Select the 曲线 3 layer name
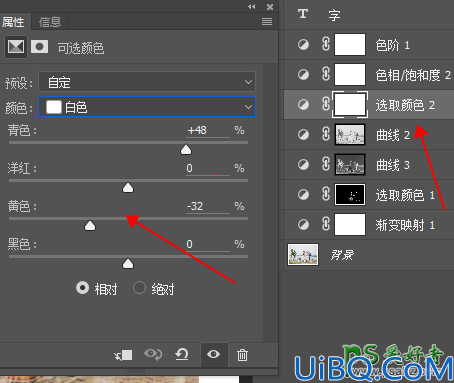 pos(393,165)
